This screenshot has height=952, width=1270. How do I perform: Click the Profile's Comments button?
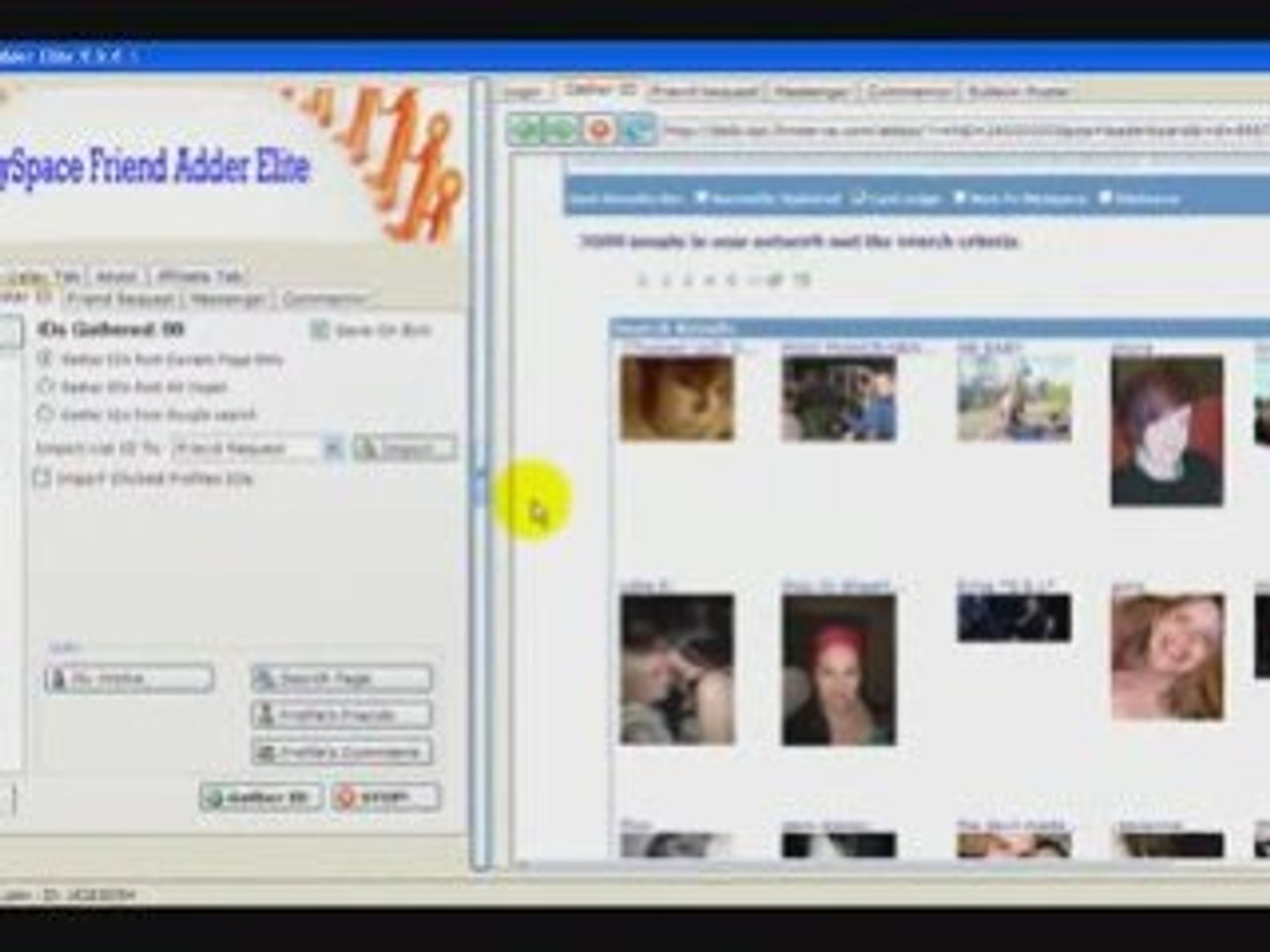coord(341,753)
